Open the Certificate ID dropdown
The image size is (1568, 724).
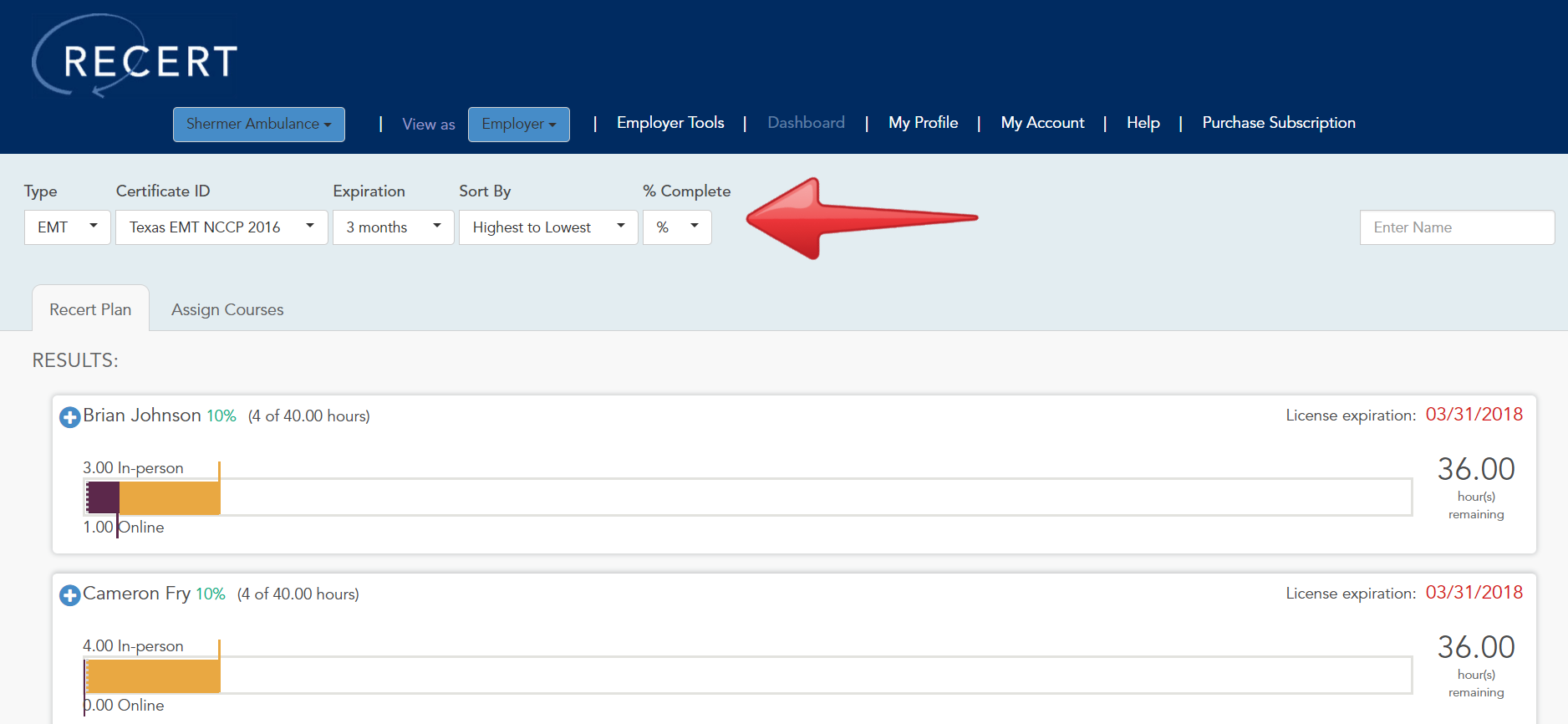pyautogui.click(x=221, y=227)
